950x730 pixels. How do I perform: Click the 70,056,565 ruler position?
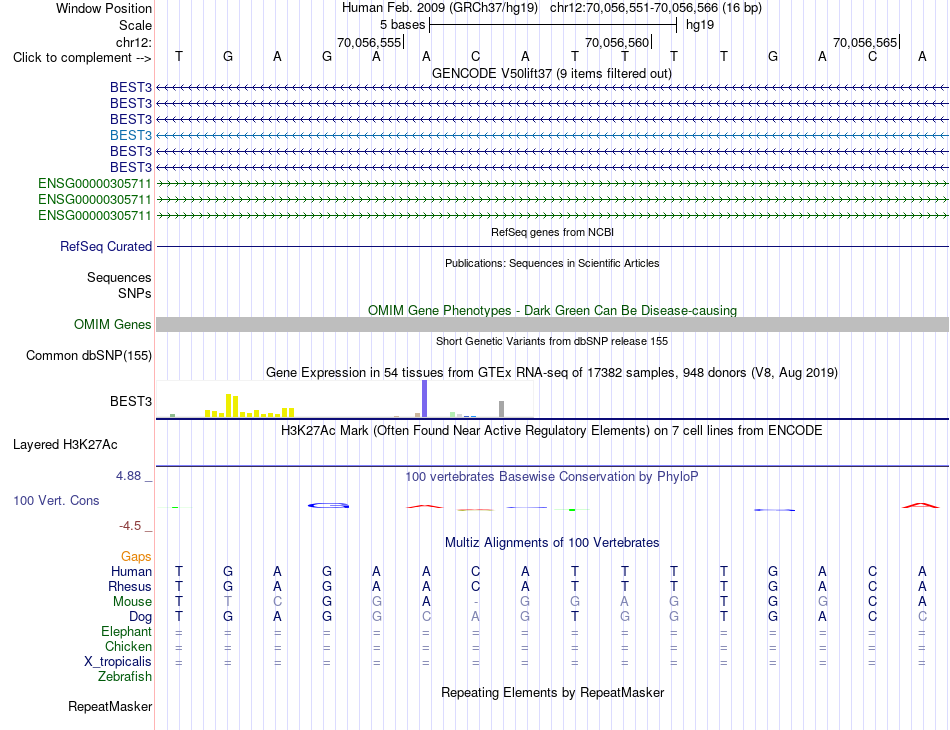coord(865,42)
